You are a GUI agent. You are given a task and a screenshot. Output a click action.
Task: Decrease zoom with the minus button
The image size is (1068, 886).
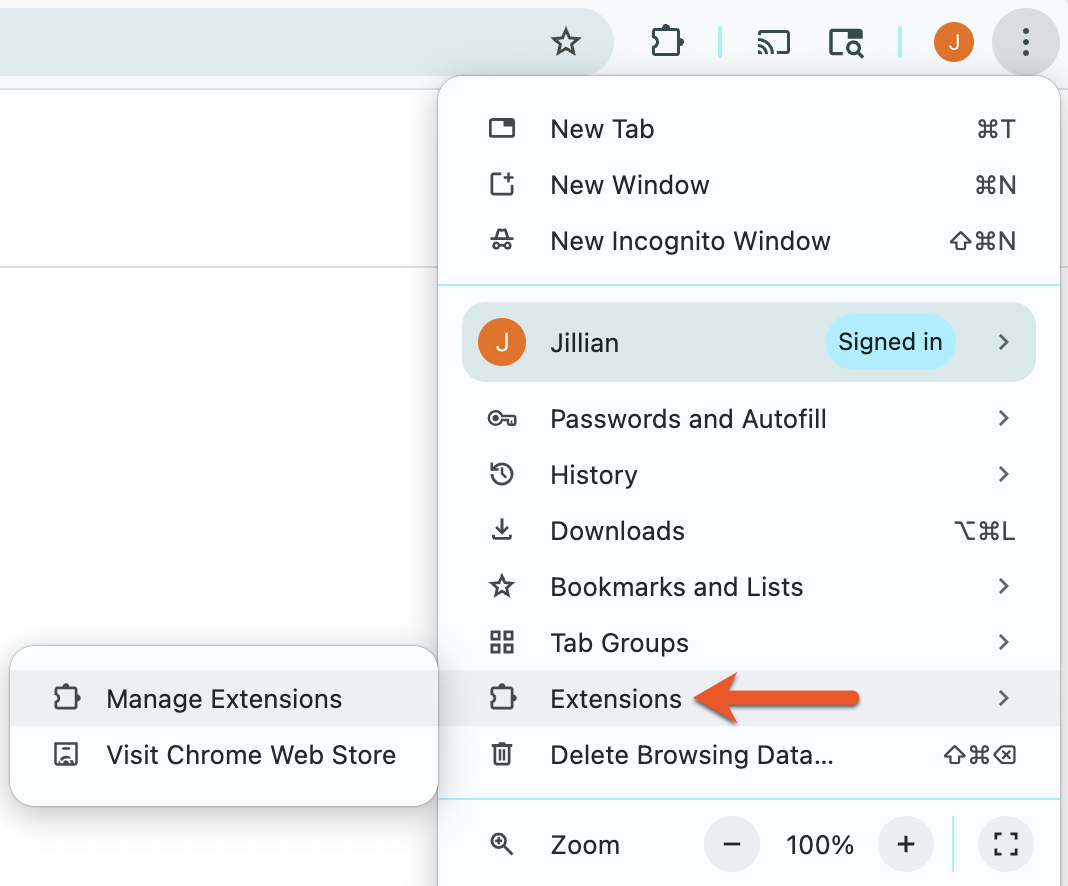pyautogui.click(x=731, y=845)
